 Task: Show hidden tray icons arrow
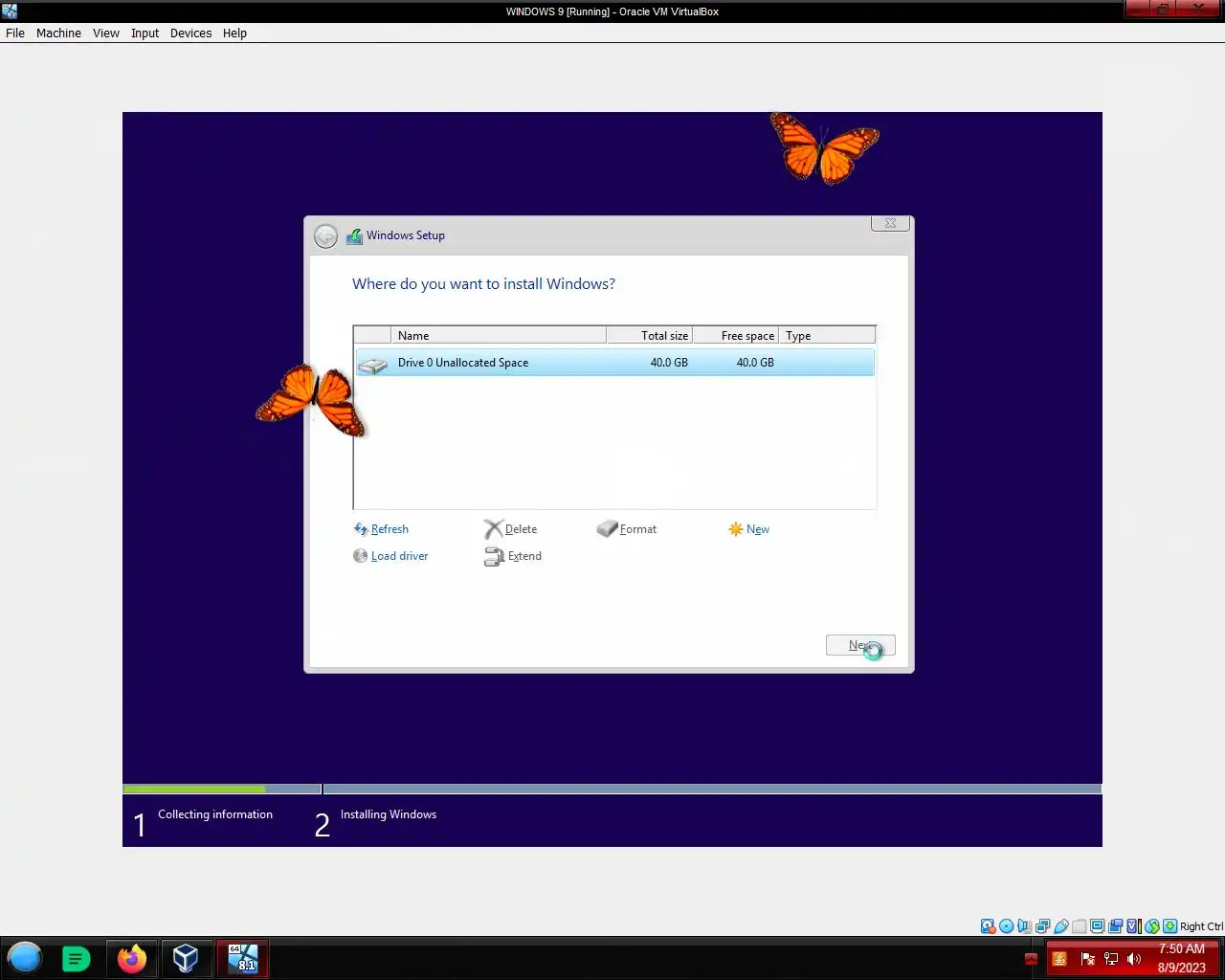pyautogui.click(x=1031, y=958)
